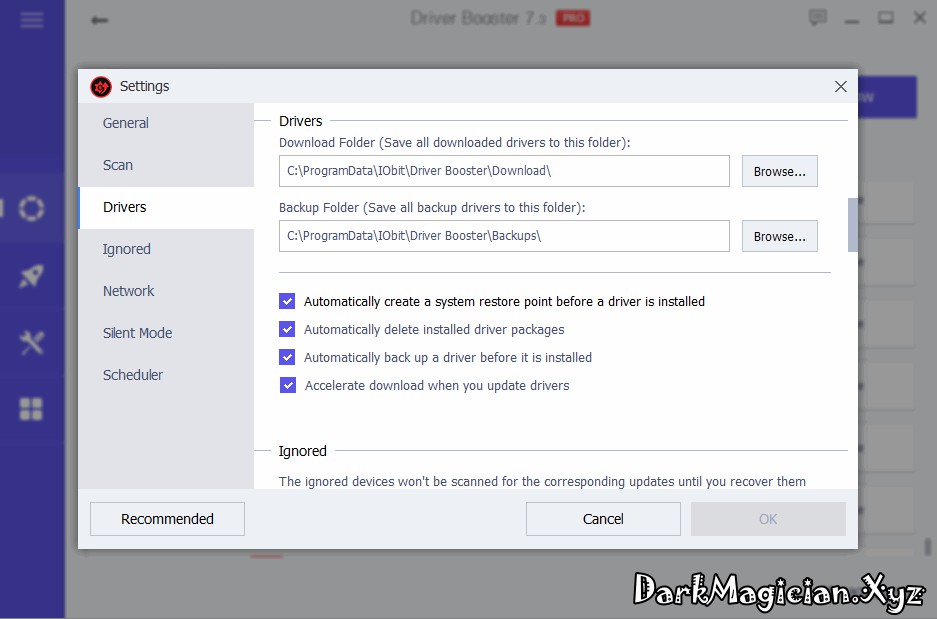
Task: Uncheck automatically delete installed driver packages
Action: 287,329
